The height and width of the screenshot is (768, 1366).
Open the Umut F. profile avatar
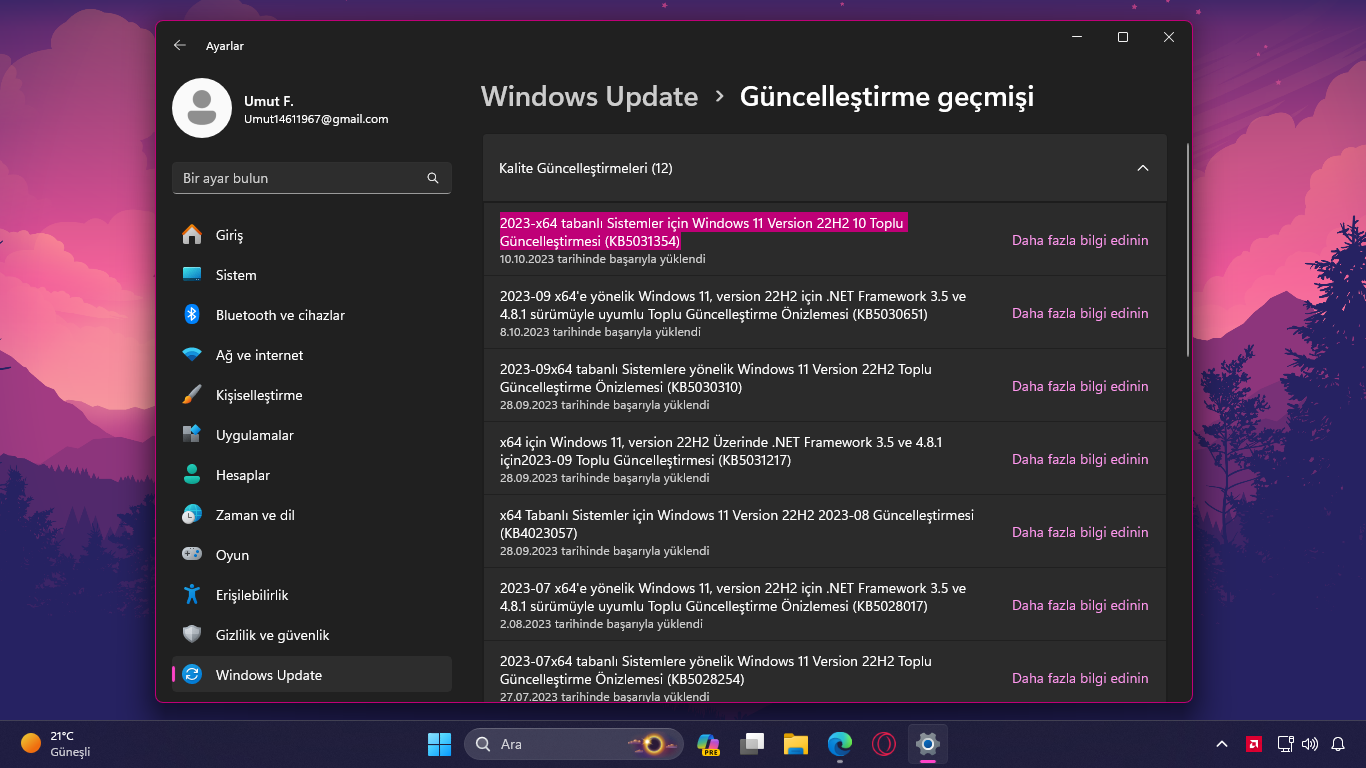(x=202, y=108)
